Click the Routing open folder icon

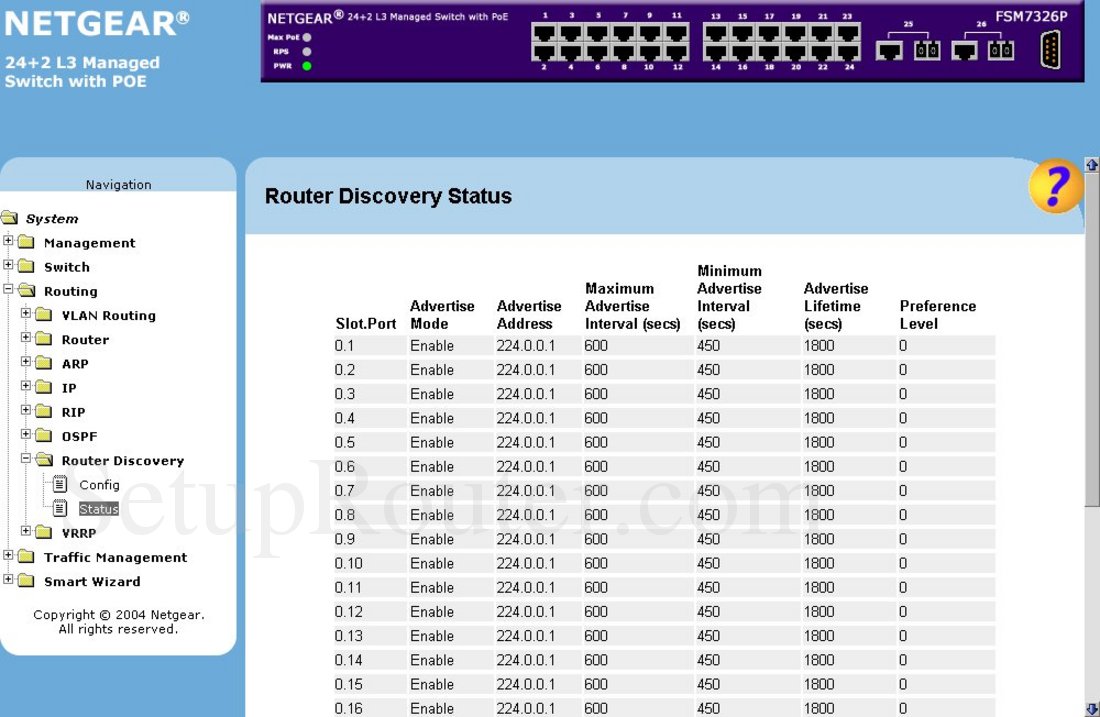[x=27, y=290]
